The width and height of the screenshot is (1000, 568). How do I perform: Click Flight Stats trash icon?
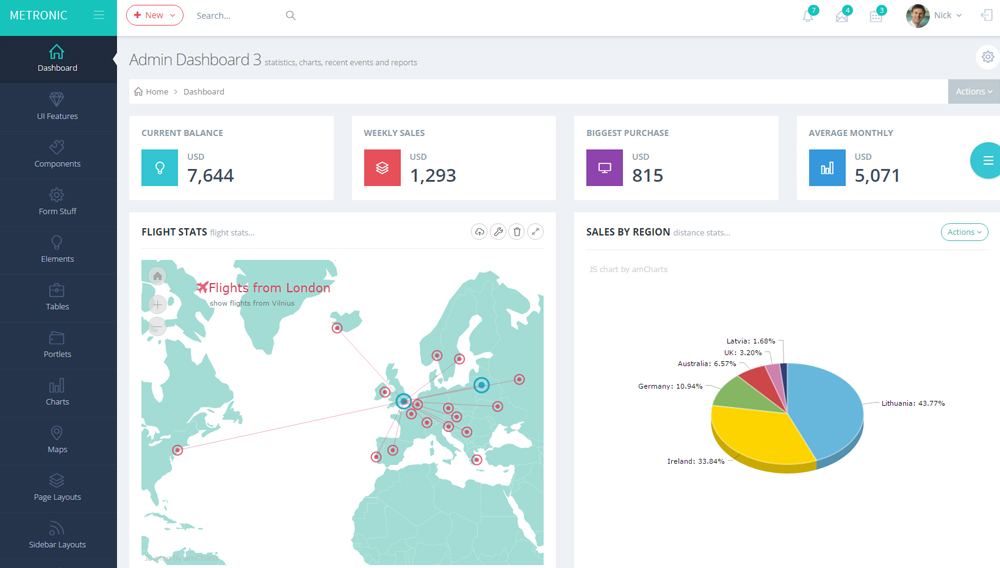tap(517, 231)
